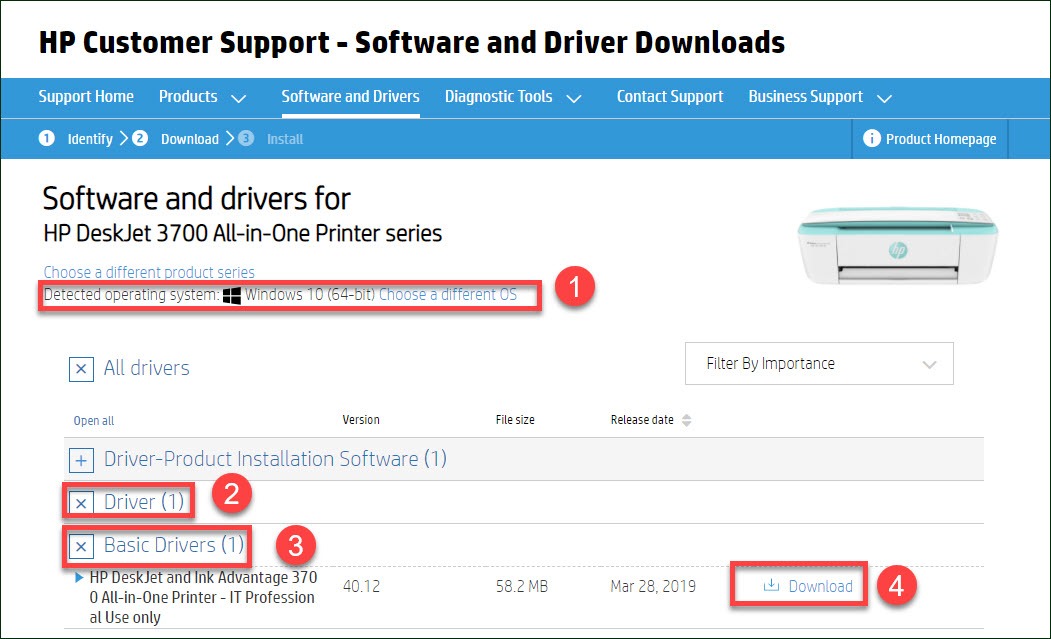This screenshot has height=639, width=1051.
Task: Click the Windows logo next to detected OS
Action: click(232, 296)
